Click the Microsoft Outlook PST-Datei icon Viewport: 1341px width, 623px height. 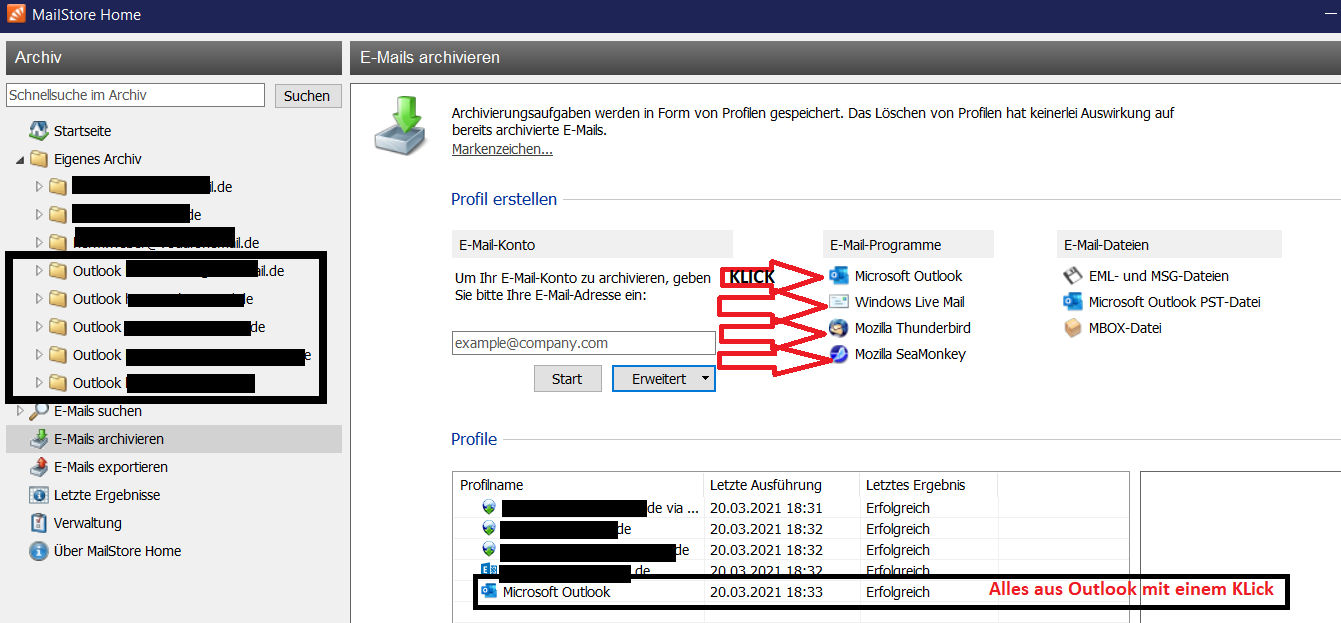pyautogui.click(x=1073, y=302)
